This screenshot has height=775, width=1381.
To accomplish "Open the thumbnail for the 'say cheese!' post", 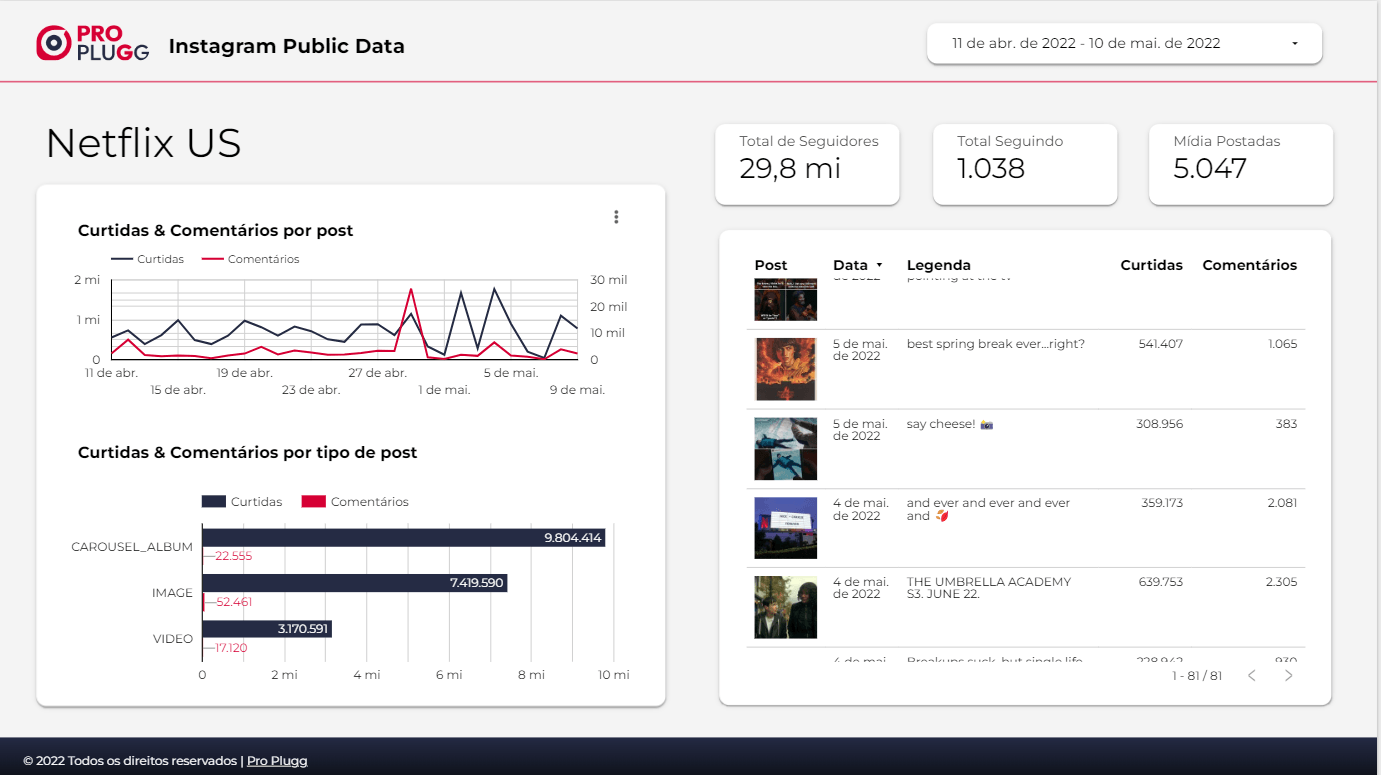I will [786, 448].
